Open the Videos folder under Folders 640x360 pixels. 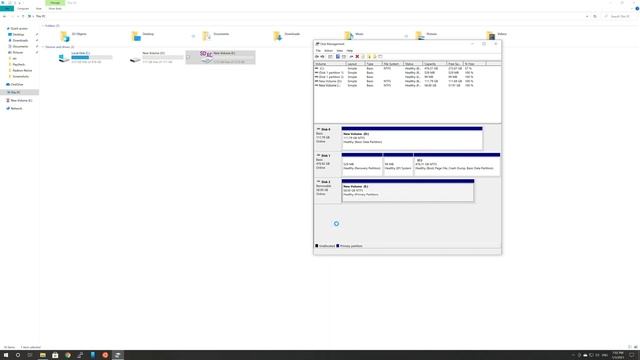(497, 36)
